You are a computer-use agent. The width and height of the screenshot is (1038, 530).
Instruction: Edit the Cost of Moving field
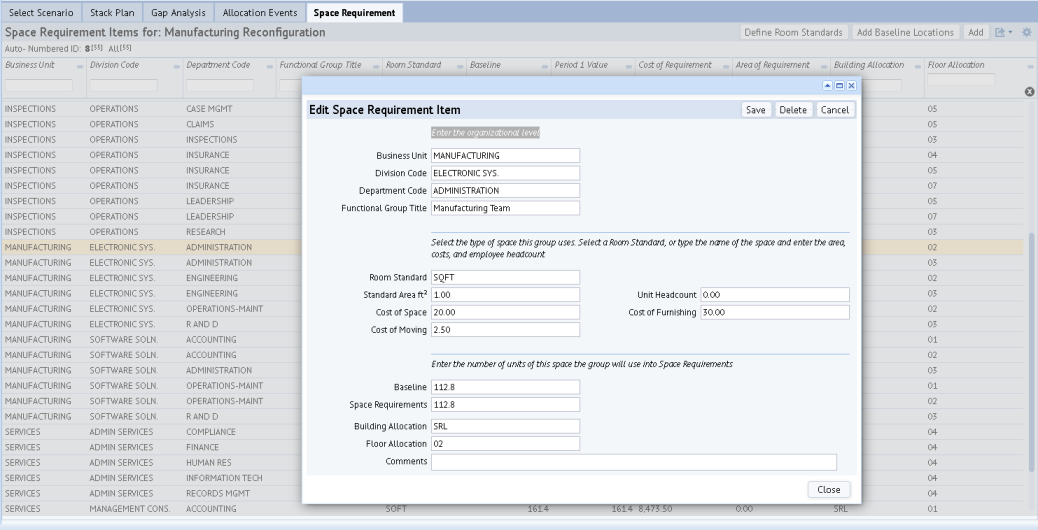(x=505, y=330)
